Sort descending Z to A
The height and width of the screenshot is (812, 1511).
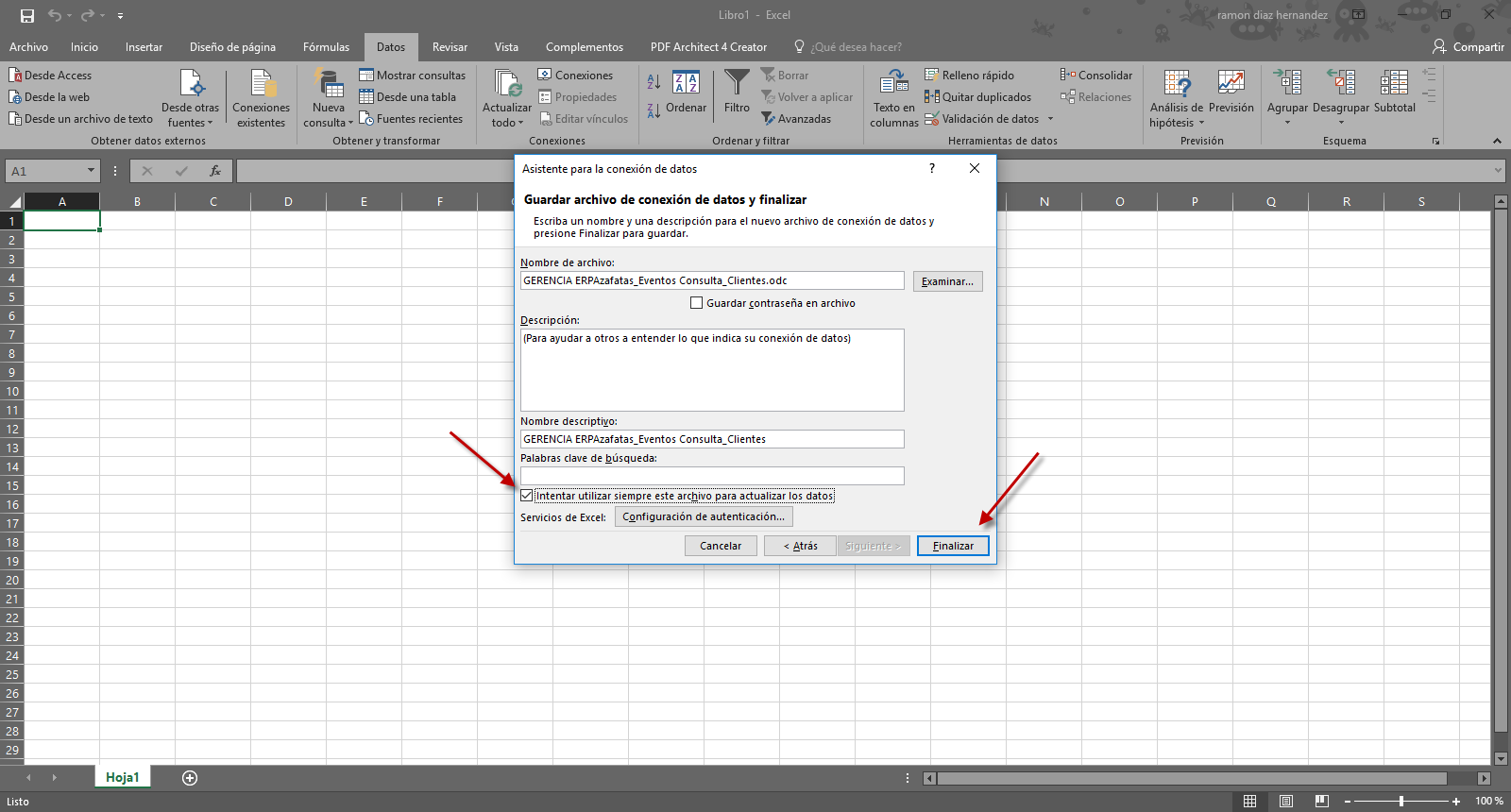coord(654,110)
